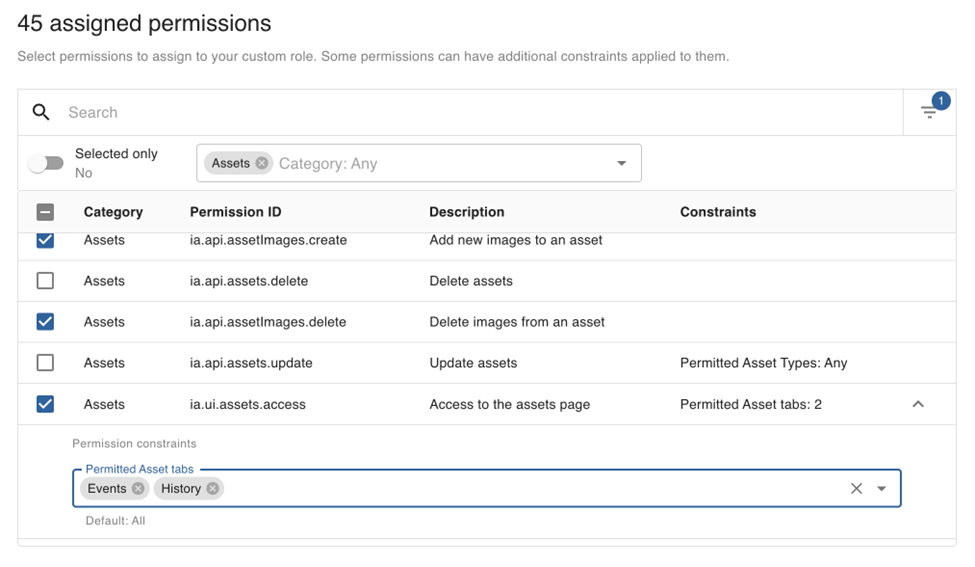Open the Category filter dropdown arrow
Viewport: 975px width, 567px height.
(x=621, y=163)
